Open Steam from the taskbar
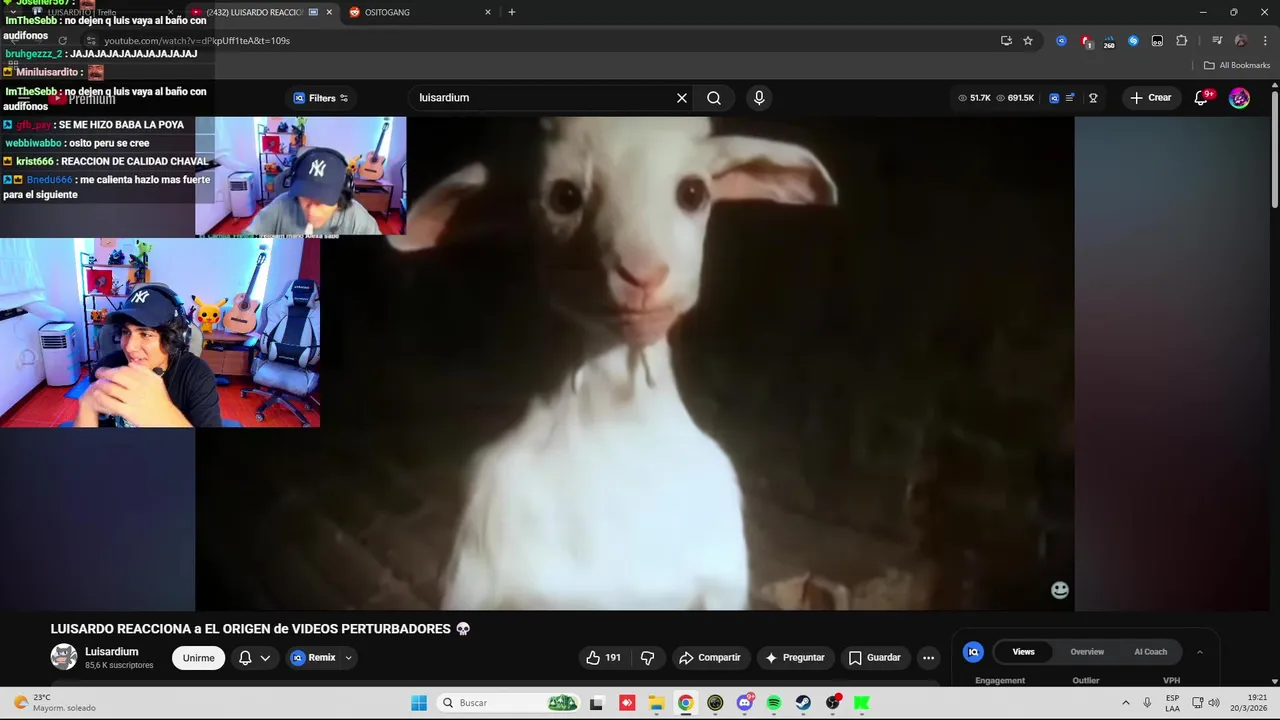The height and width of the screenshot is (720, 1280). point(803,703)
